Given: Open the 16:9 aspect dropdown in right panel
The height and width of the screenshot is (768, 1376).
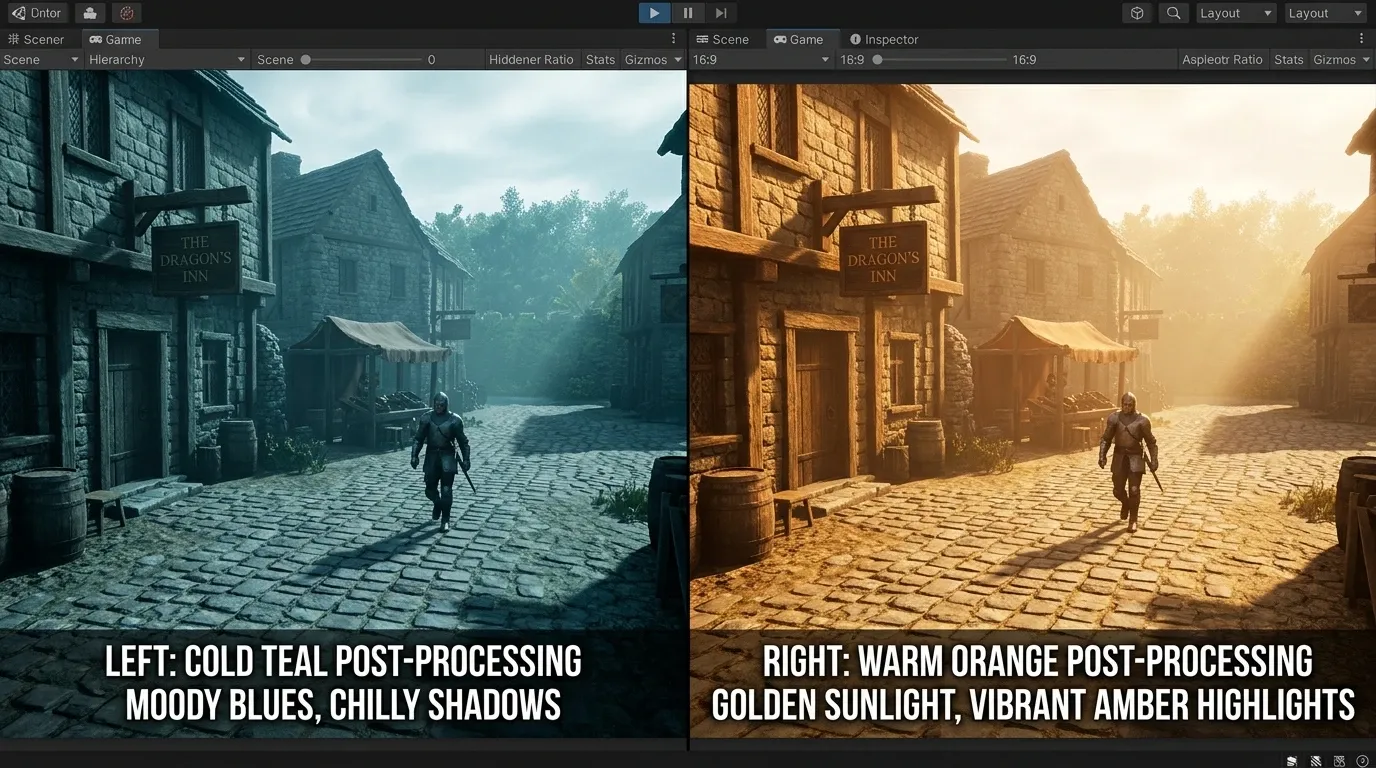Looking at the screenshot, I should [762, 60].
